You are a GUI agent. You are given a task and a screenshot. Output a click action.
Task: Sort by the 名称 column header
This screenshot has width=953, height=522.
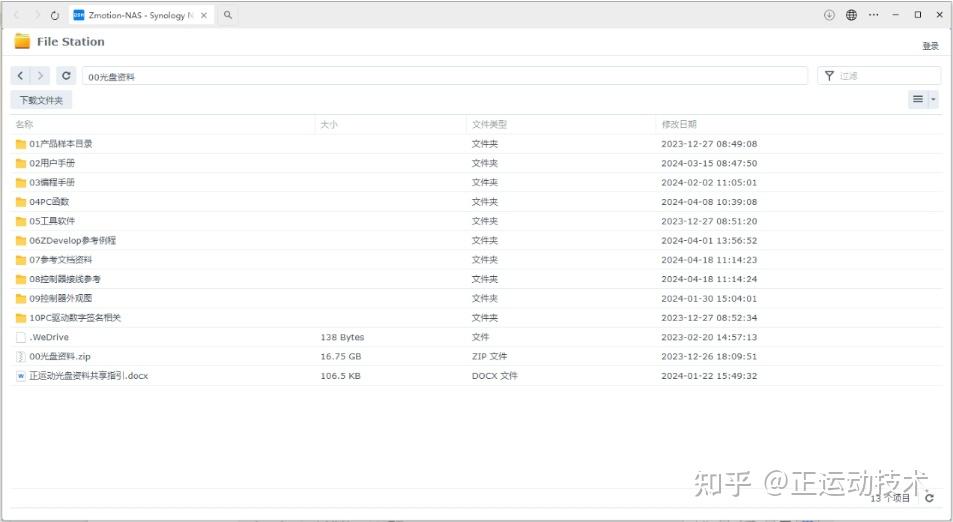point(24,125)
